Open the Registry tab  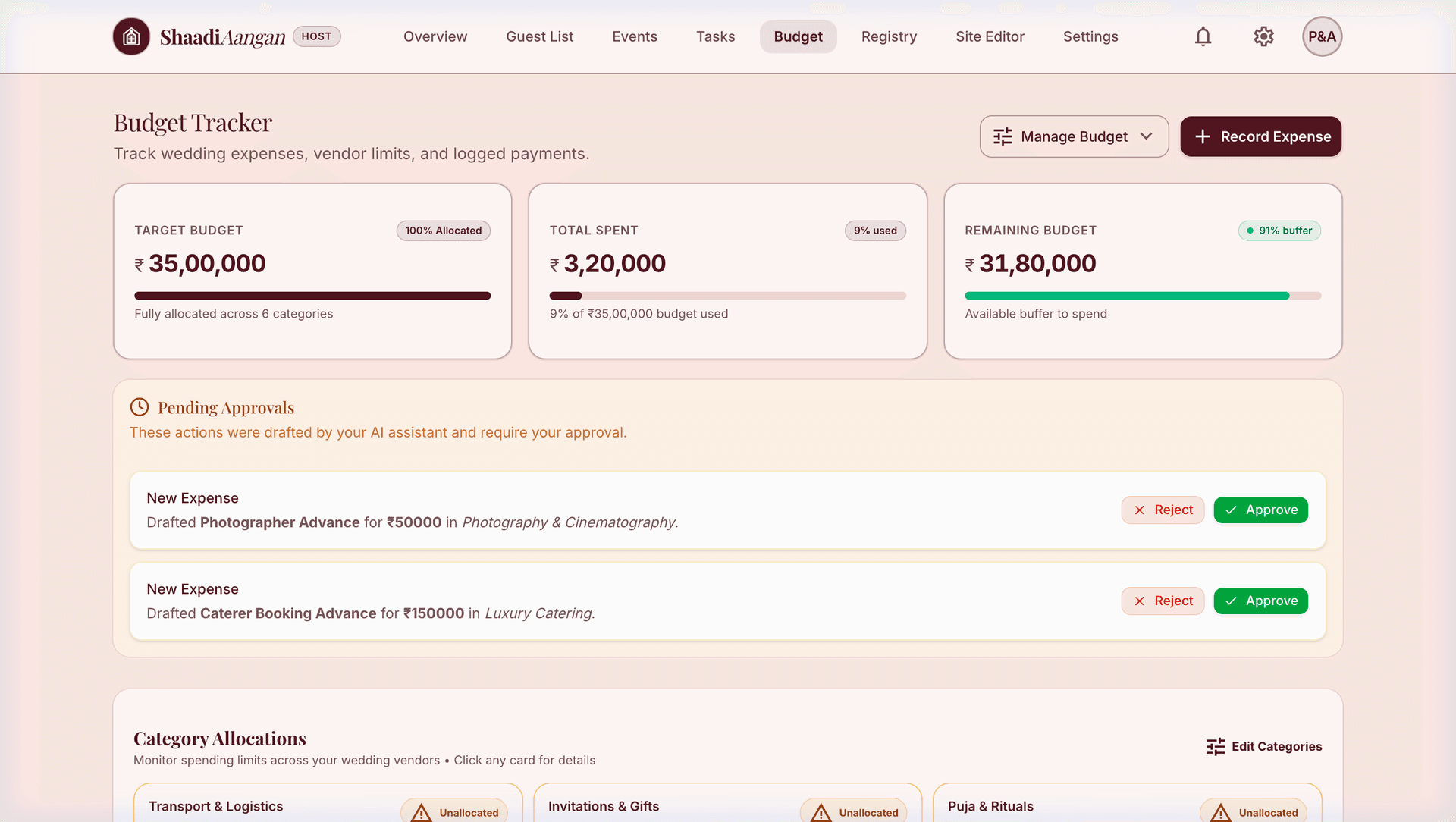point(889,36)
